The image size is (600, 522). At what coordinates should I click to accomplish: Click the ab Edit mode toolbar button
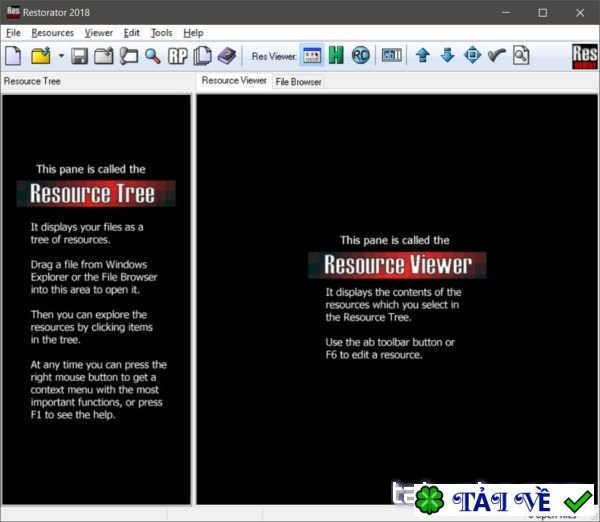pyautogui.click(x=392, y=56)
